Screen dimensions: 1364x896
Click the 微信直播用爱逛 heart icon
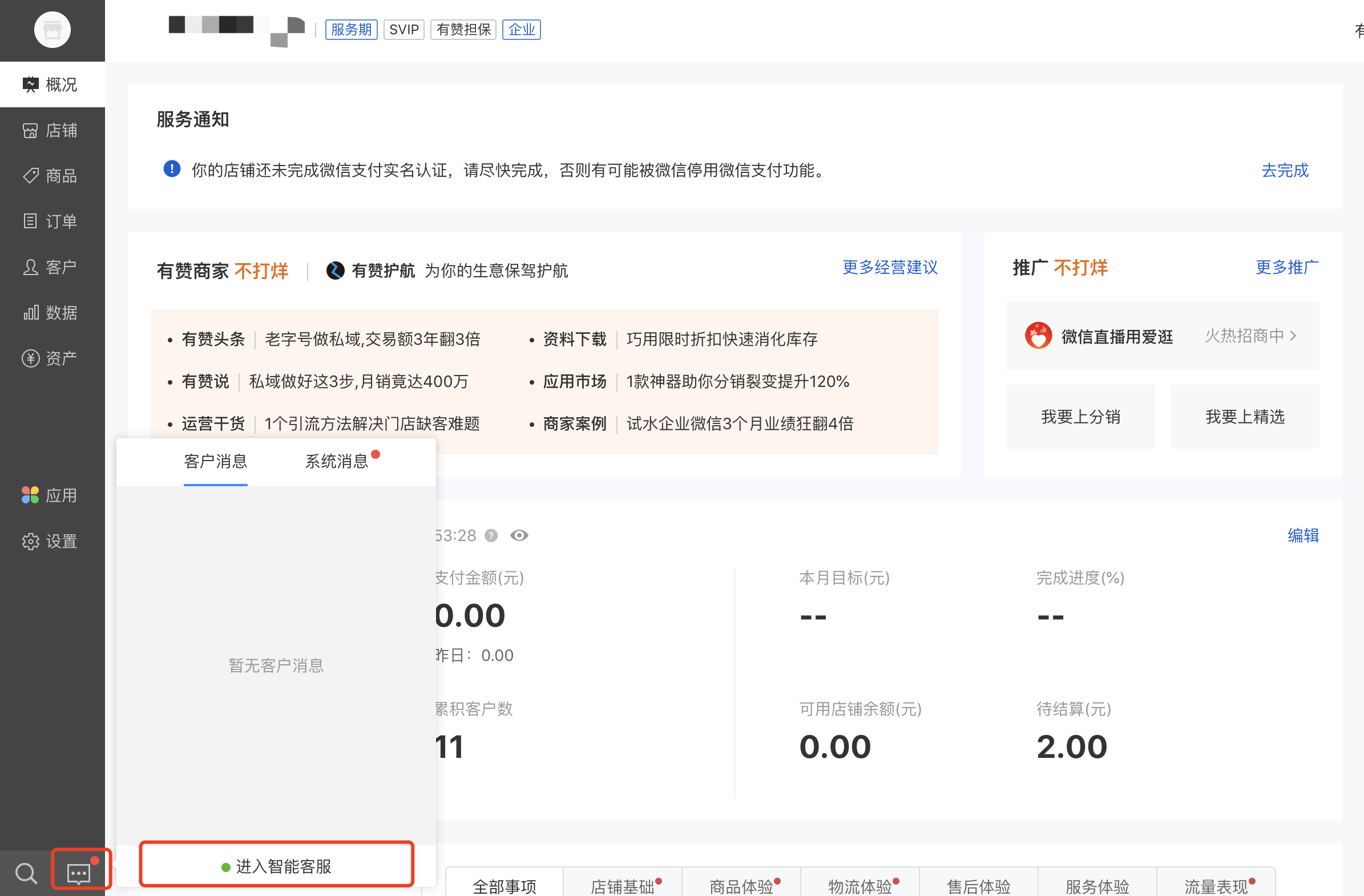click(1038, 336)
